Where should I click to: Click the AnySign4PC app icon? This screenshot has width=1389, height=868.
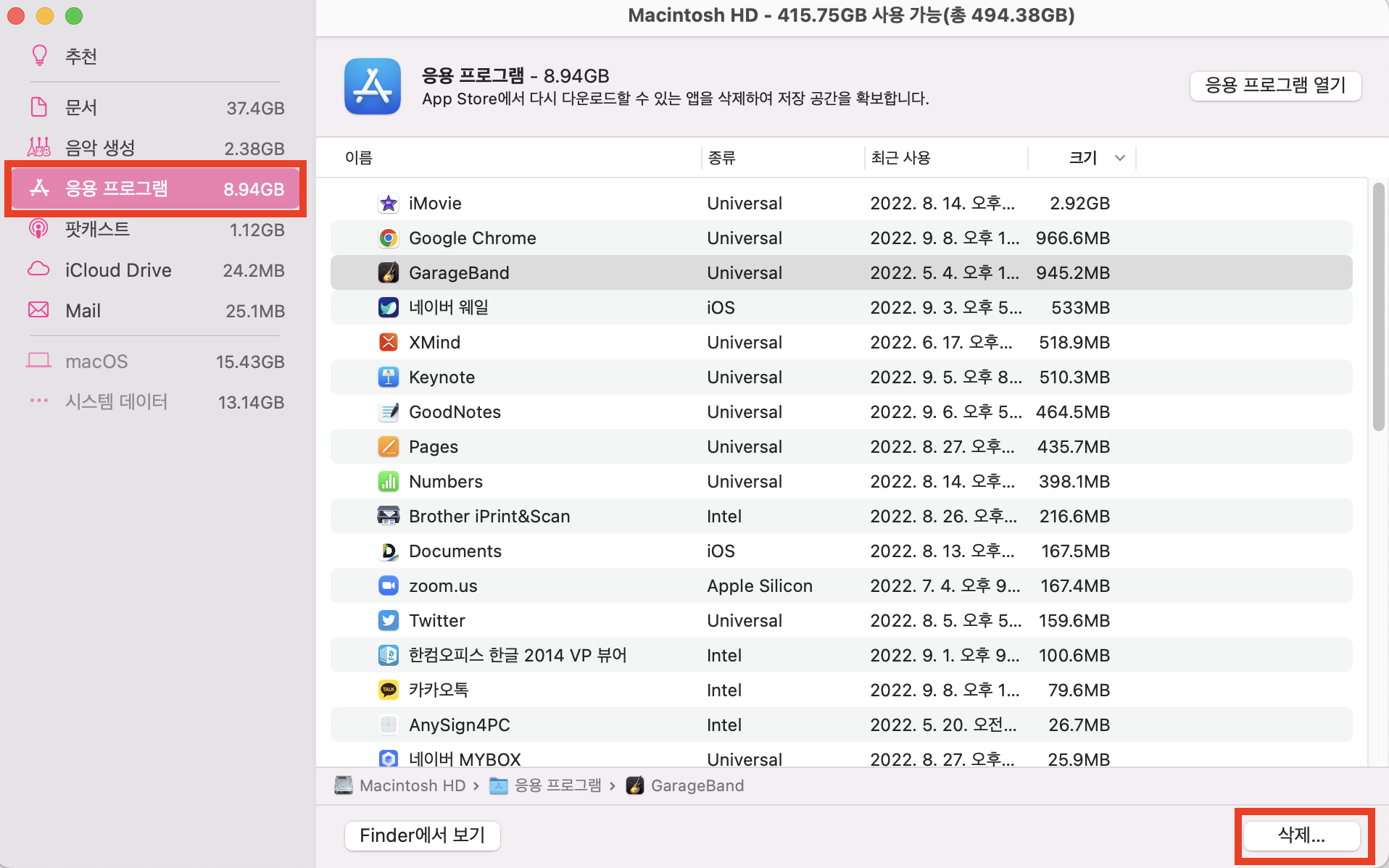click(x=389, y=725)
